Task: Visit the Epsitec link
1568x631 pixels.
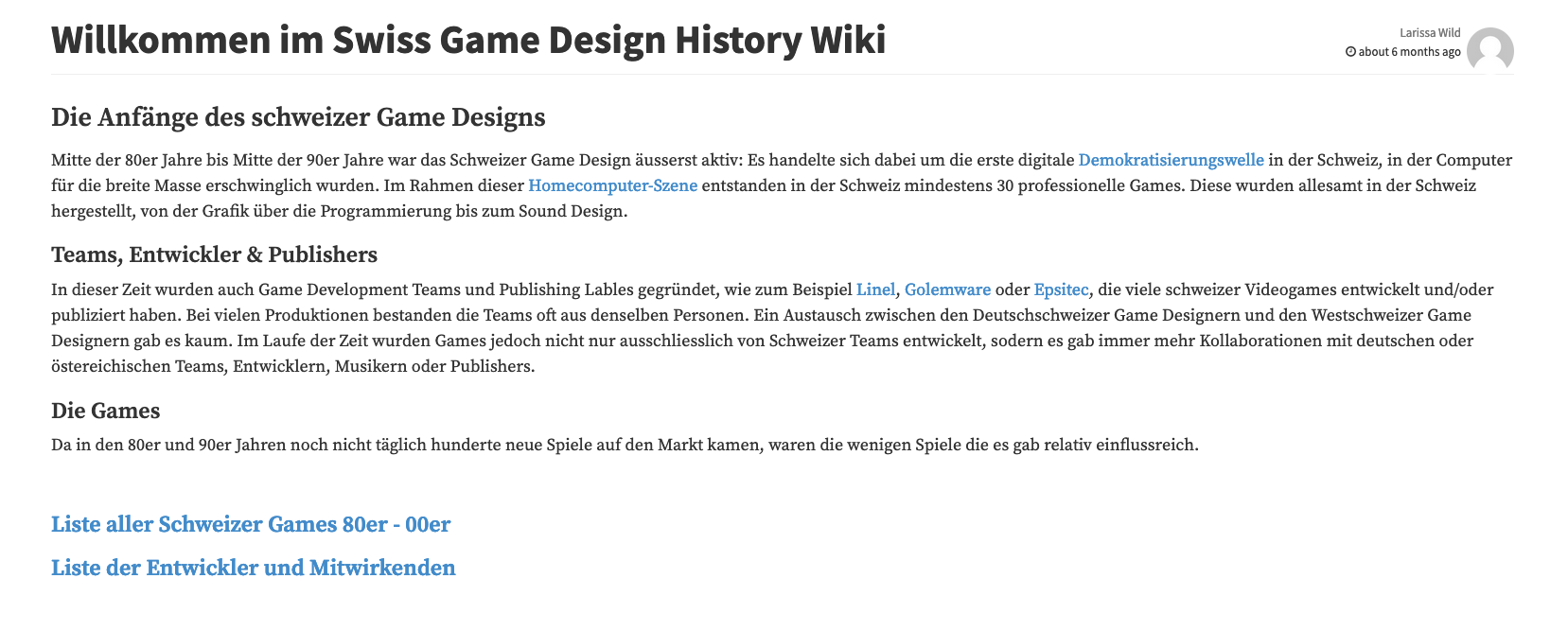Action: (1061, 289)
